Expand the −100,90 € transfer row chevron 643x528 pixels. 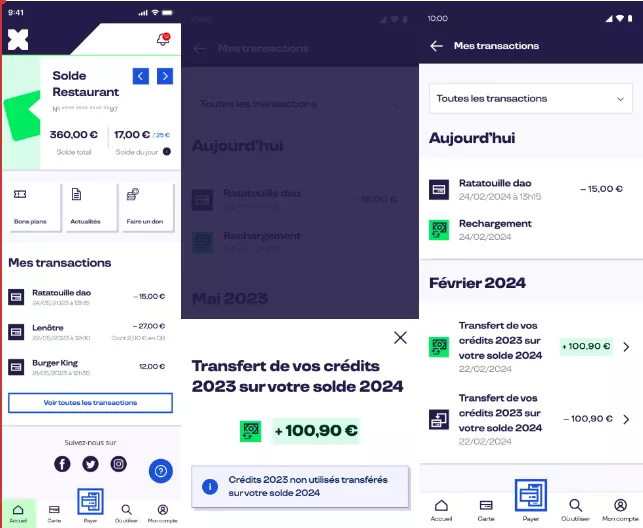(626, 419)
